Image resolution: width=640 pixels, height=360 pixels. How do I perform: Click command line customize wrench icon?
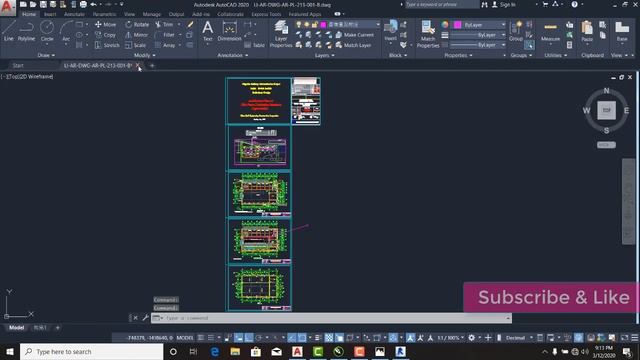(x=145, y=318)
